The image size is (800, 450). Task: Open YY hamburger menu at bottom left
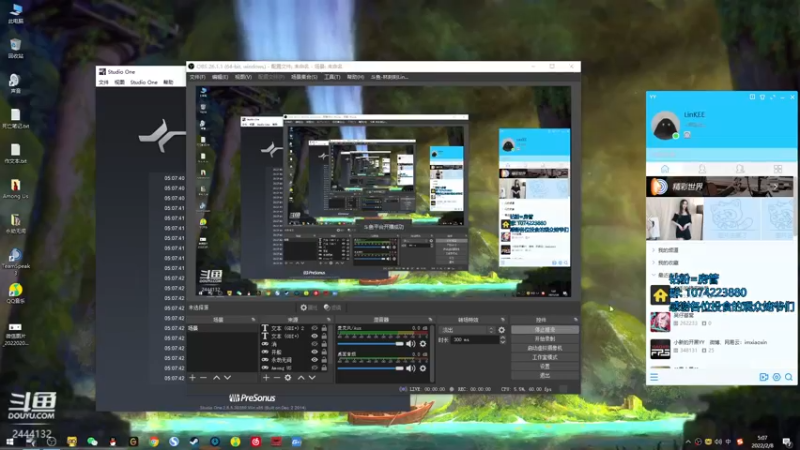pyautogui.click(x=654, y=377)
